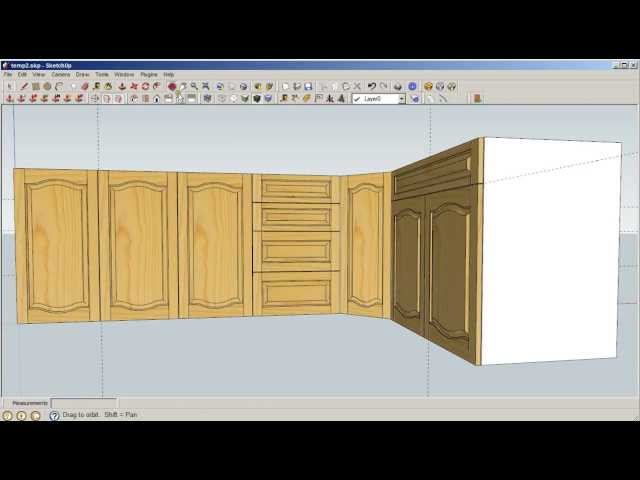Image resolution: width=640 pixels, height=480 pixels.
Task: Open the Draw menu
Action: [x=82, y=75]
